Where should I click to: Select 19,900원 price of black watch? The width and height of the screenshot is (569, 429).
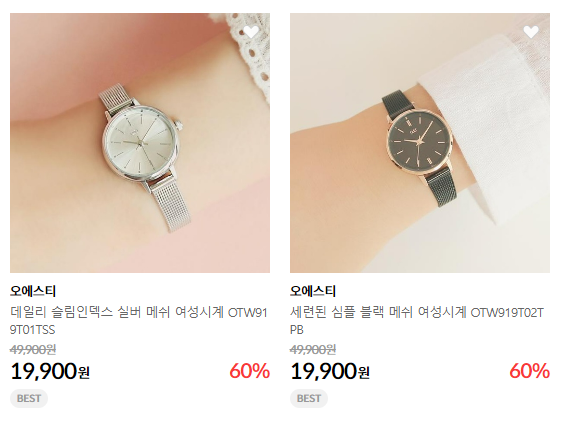pos(330,371)
